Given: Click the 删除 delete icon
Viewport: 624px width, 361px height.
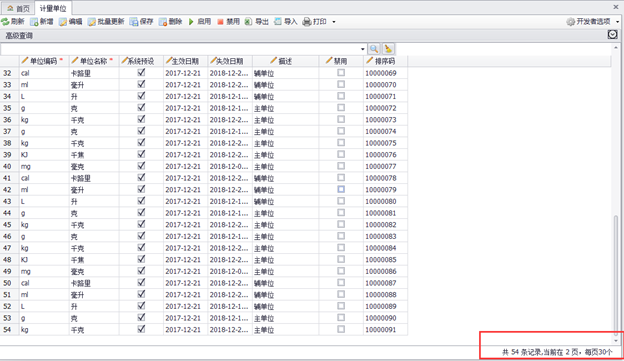Looking at the screenshot, I should point(163,21).
